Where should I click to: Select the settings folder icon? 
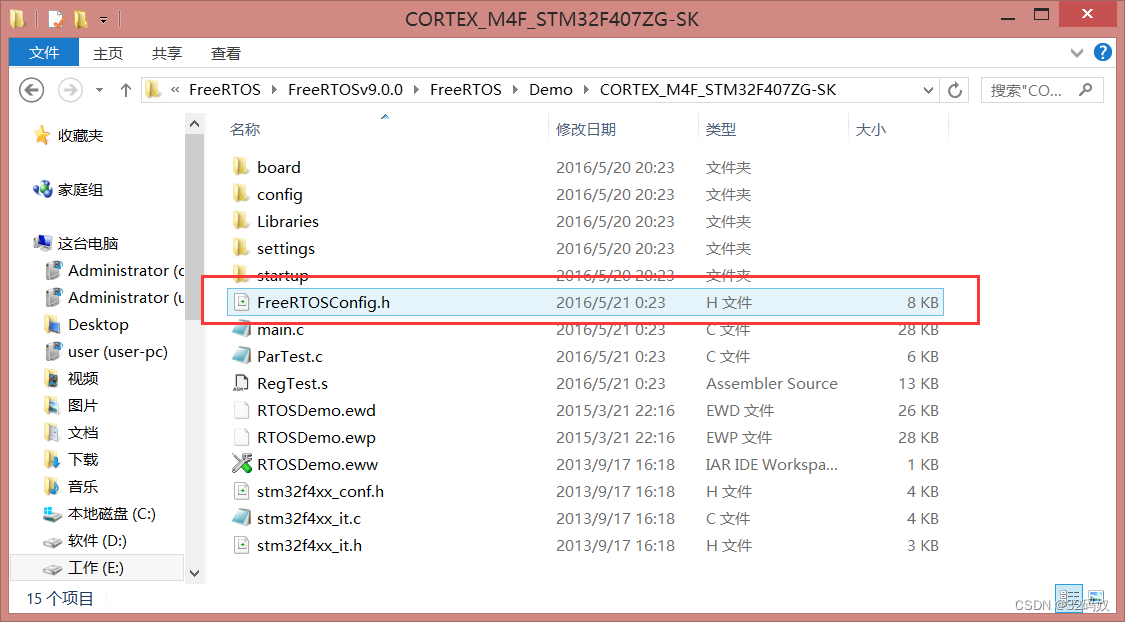(x=241, y=248)
